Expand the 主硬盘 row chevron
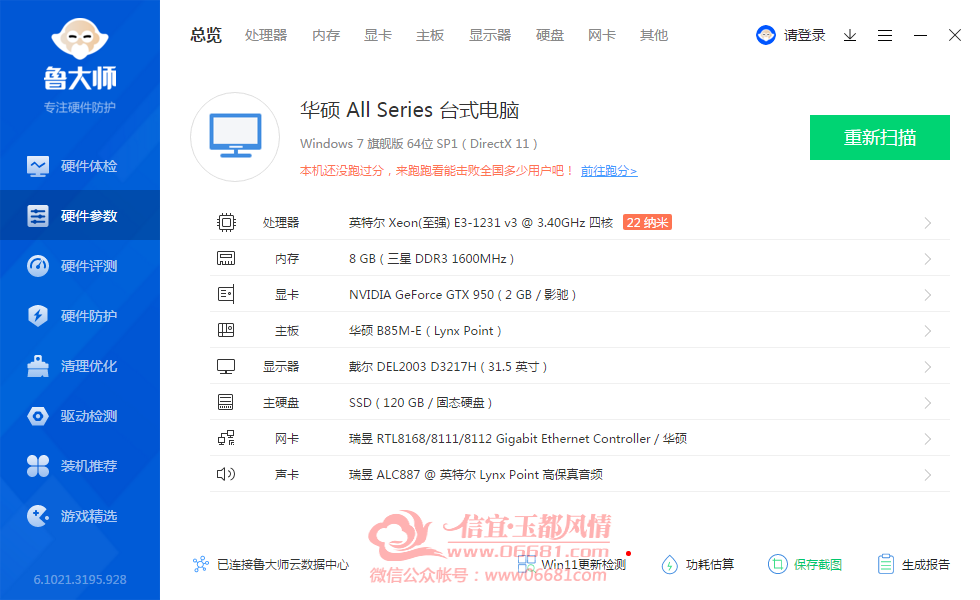Viewport: 980px width, 600px height. click(x=928, y=402)
